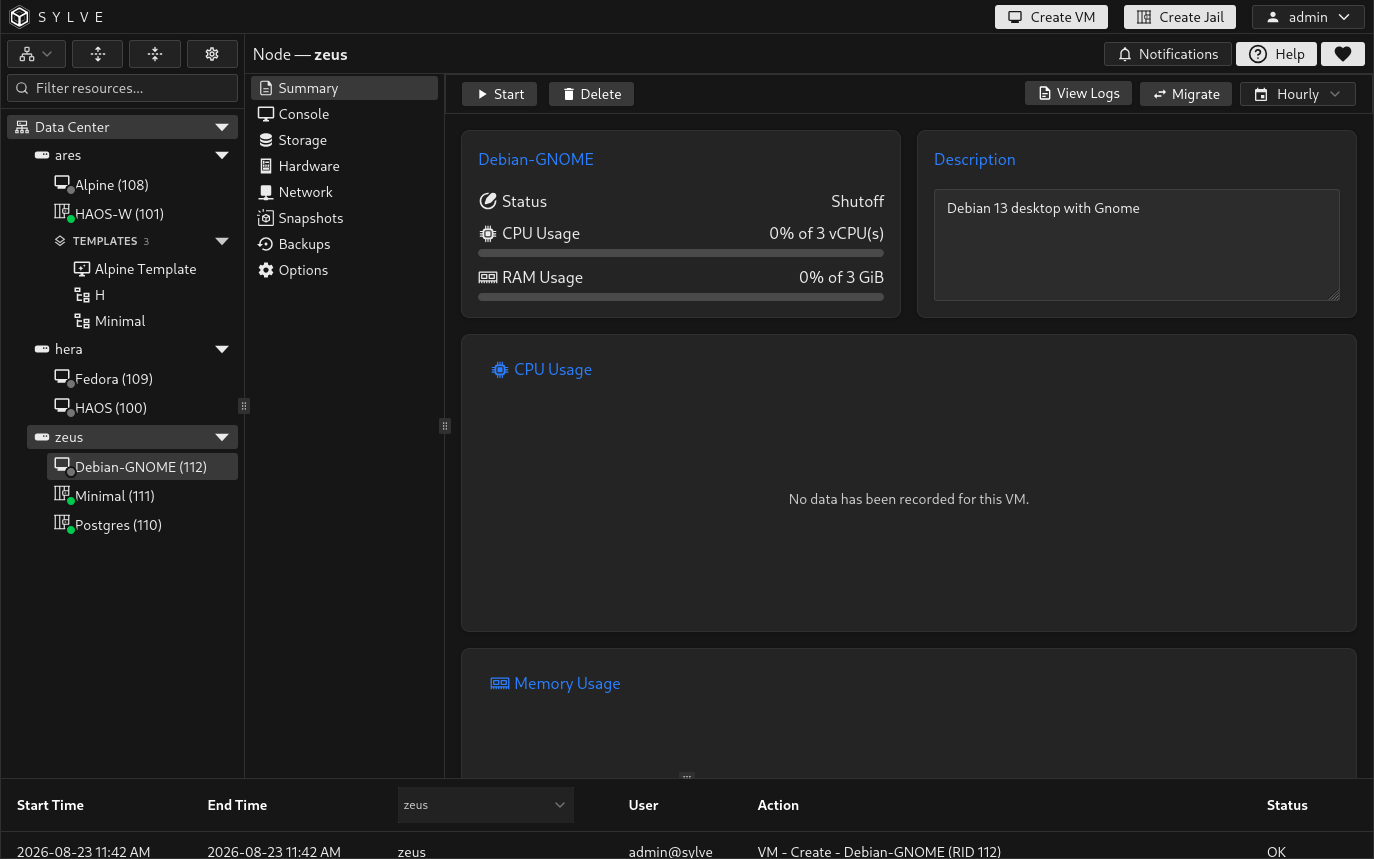1374x859 pixels.
Task: Click the task log panel resize handle
Action: coord(687,776)
